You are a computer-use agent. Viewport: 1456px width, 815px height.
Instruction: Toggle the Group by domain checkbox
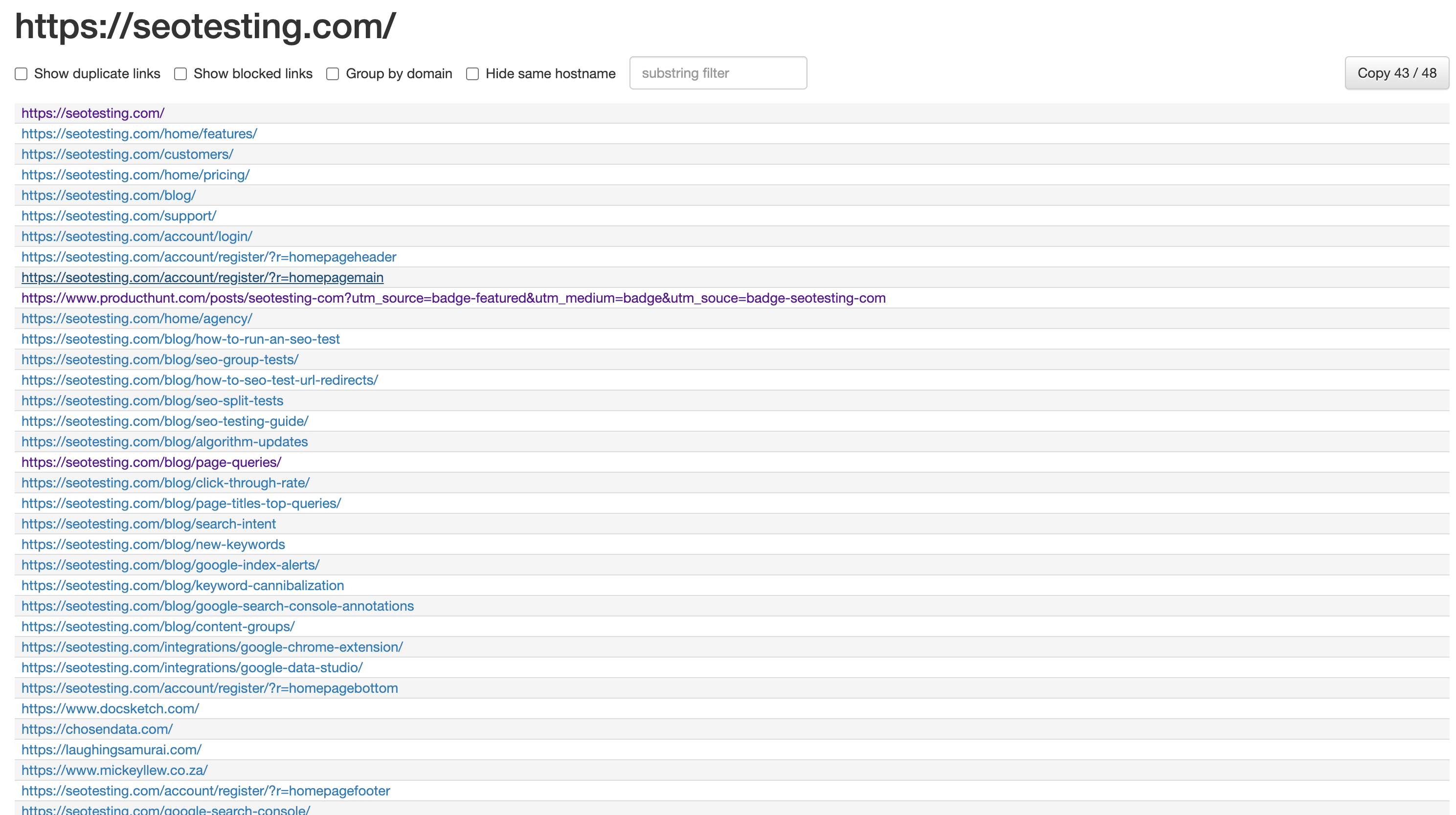333,74
